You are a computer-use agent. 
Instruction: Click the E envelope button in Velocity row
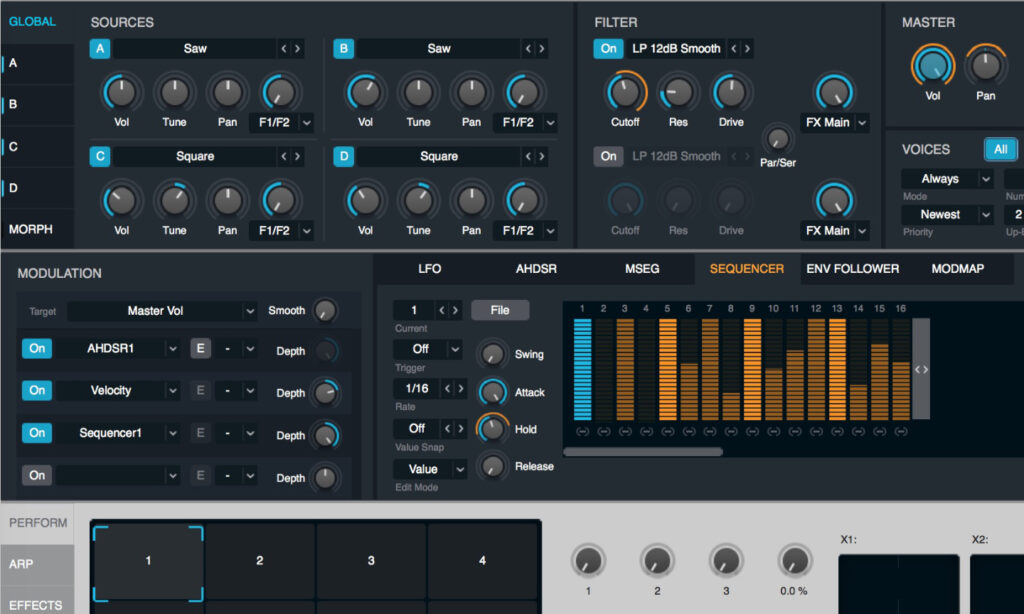point(200,391)
